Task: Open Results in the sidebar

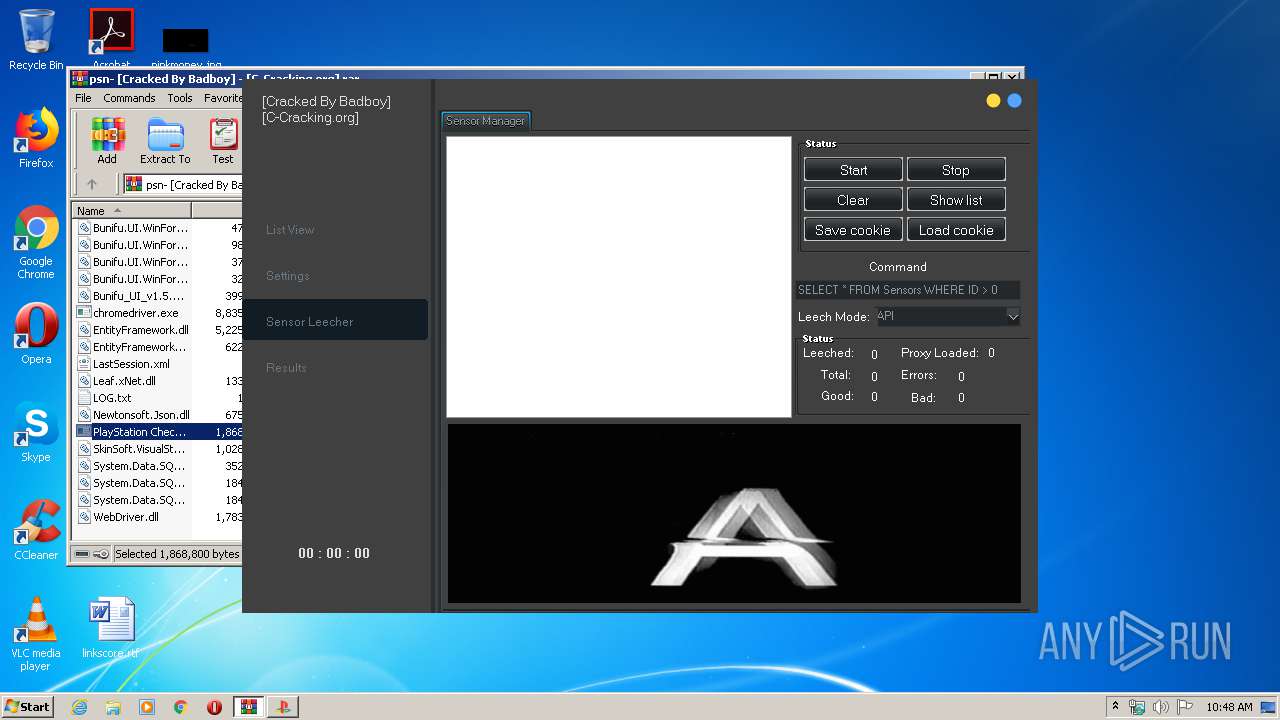Action: pyautogui.click(x=286, y=368)
